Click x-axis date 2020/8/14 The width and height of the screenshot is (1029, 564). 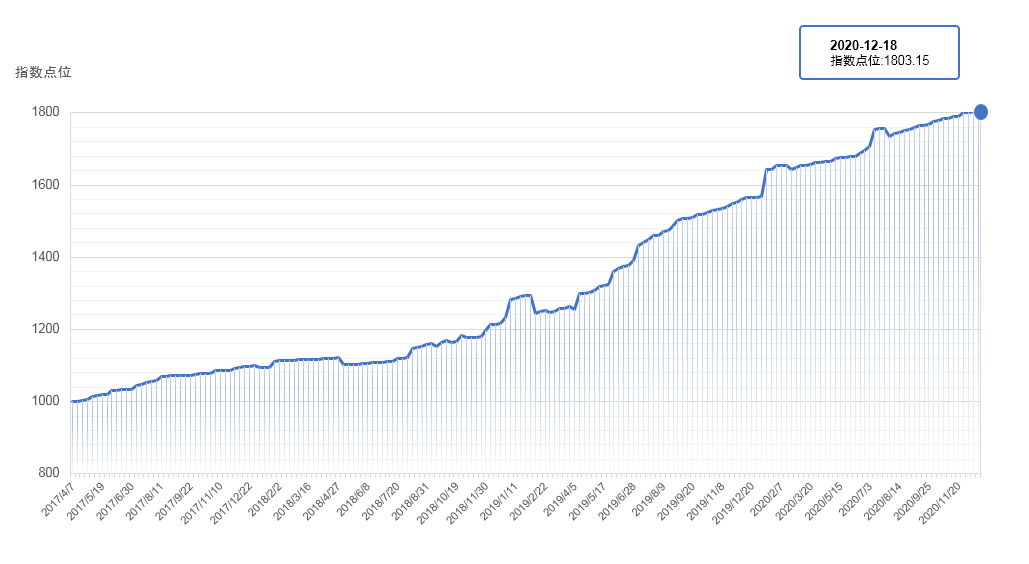point(883,502)
